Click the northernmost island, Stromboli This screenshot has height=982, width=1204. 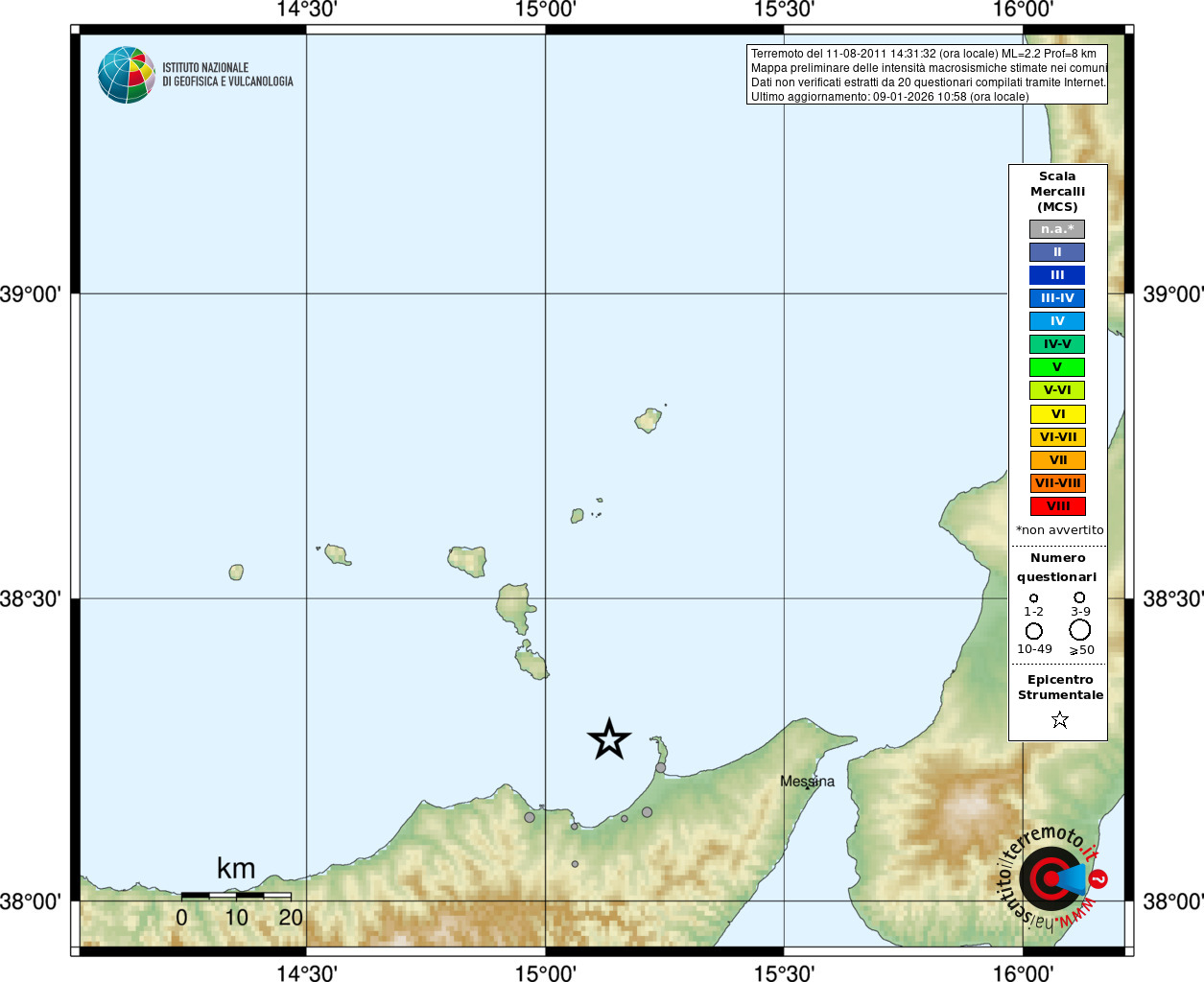click(649, 419)
